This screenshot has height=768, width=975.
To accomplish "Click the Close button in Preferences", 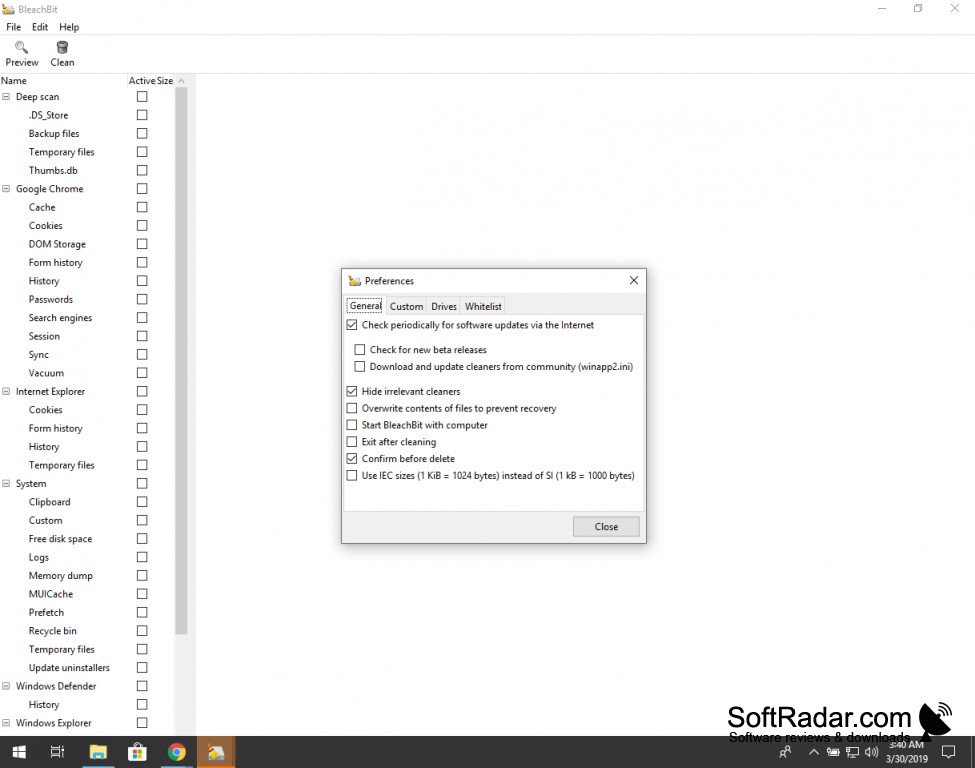I will (x=606, y=527).
